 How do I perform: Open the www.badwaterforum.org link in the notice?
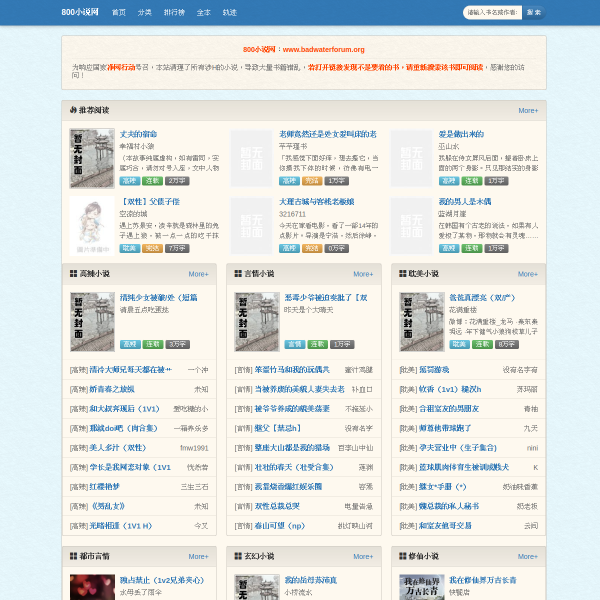323,49
